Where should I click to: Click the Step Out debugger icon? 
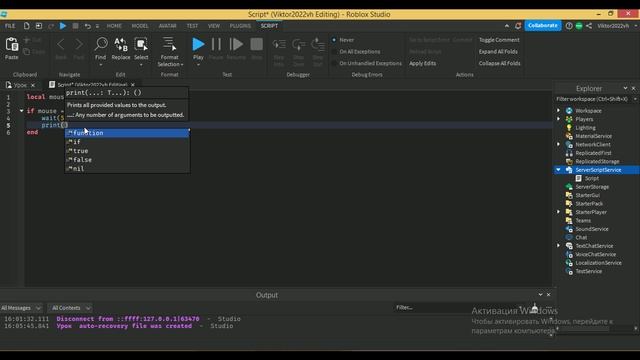pyautogui.click(x=318, y=45)
